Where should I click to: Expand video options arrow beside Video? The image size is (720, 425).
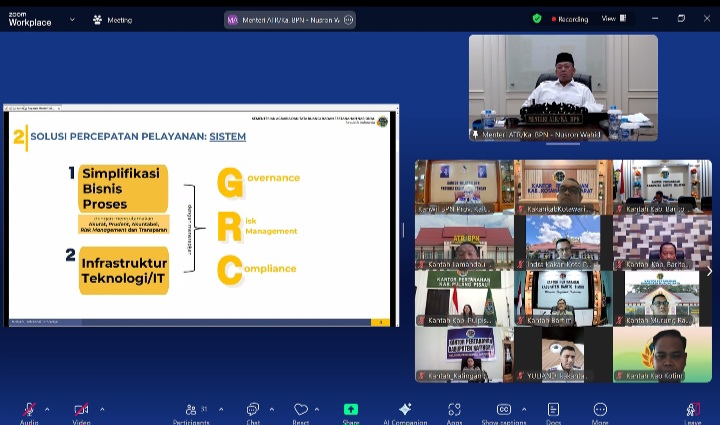pyautogui.click(x=102, y=409)
